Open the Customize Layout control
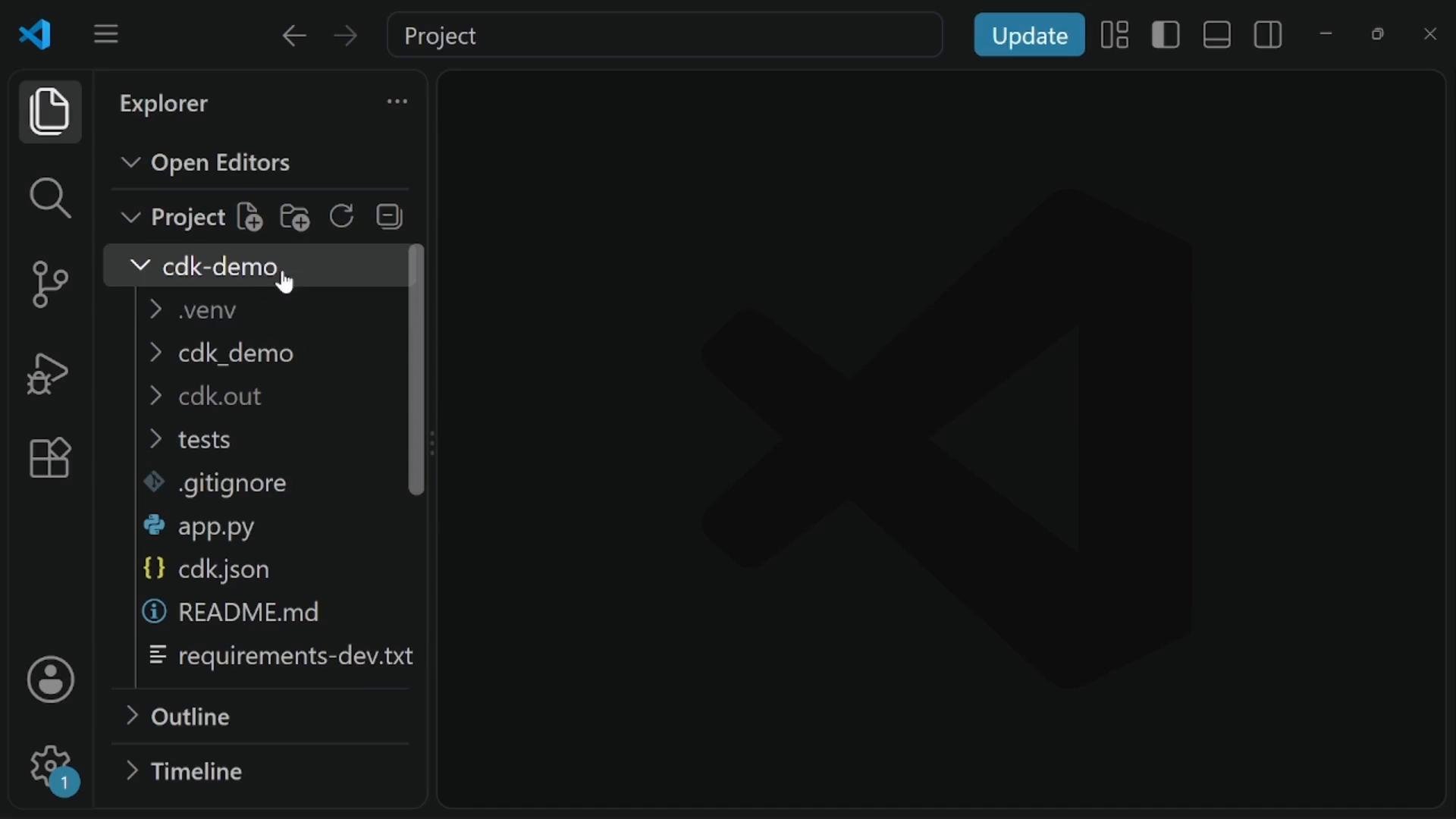The image size is (1456, 819). coord(1115,35)
